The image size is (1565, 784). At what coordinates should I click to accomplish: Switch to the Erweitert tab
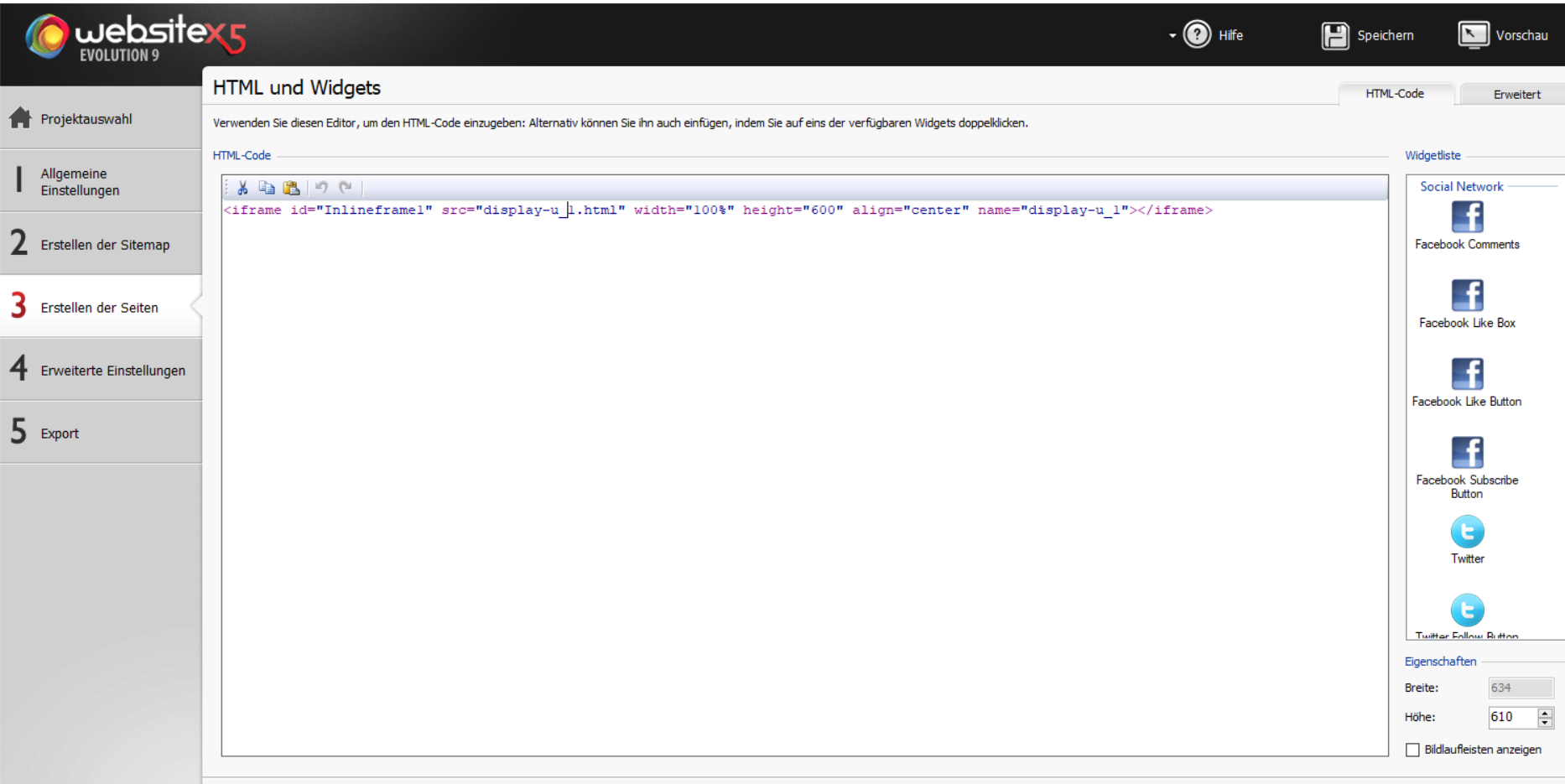(1516, 94)
